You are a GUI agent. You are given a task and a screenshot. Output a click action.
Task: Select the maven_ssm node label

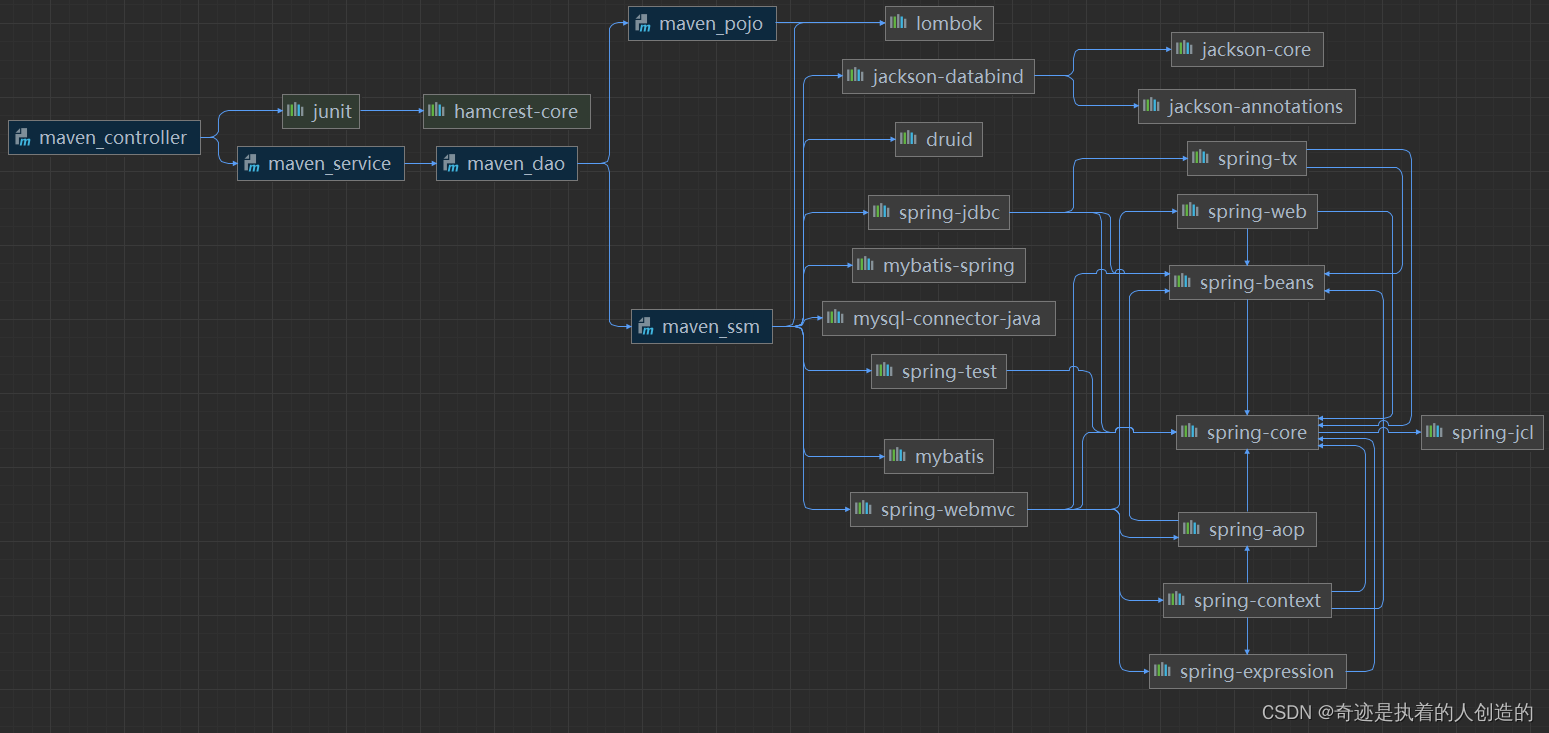point(711,327)
